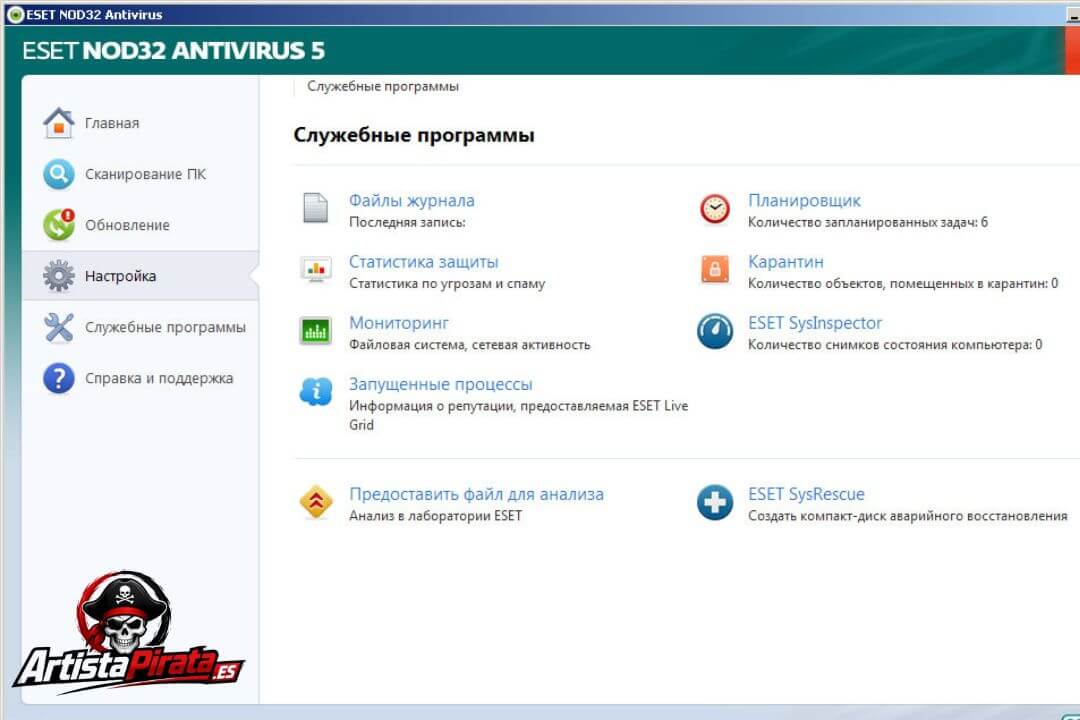Click the ESET NOD32 Antivirus title bar text
The width and height of the screenshot is (1080, 720).
pos(94,14)
